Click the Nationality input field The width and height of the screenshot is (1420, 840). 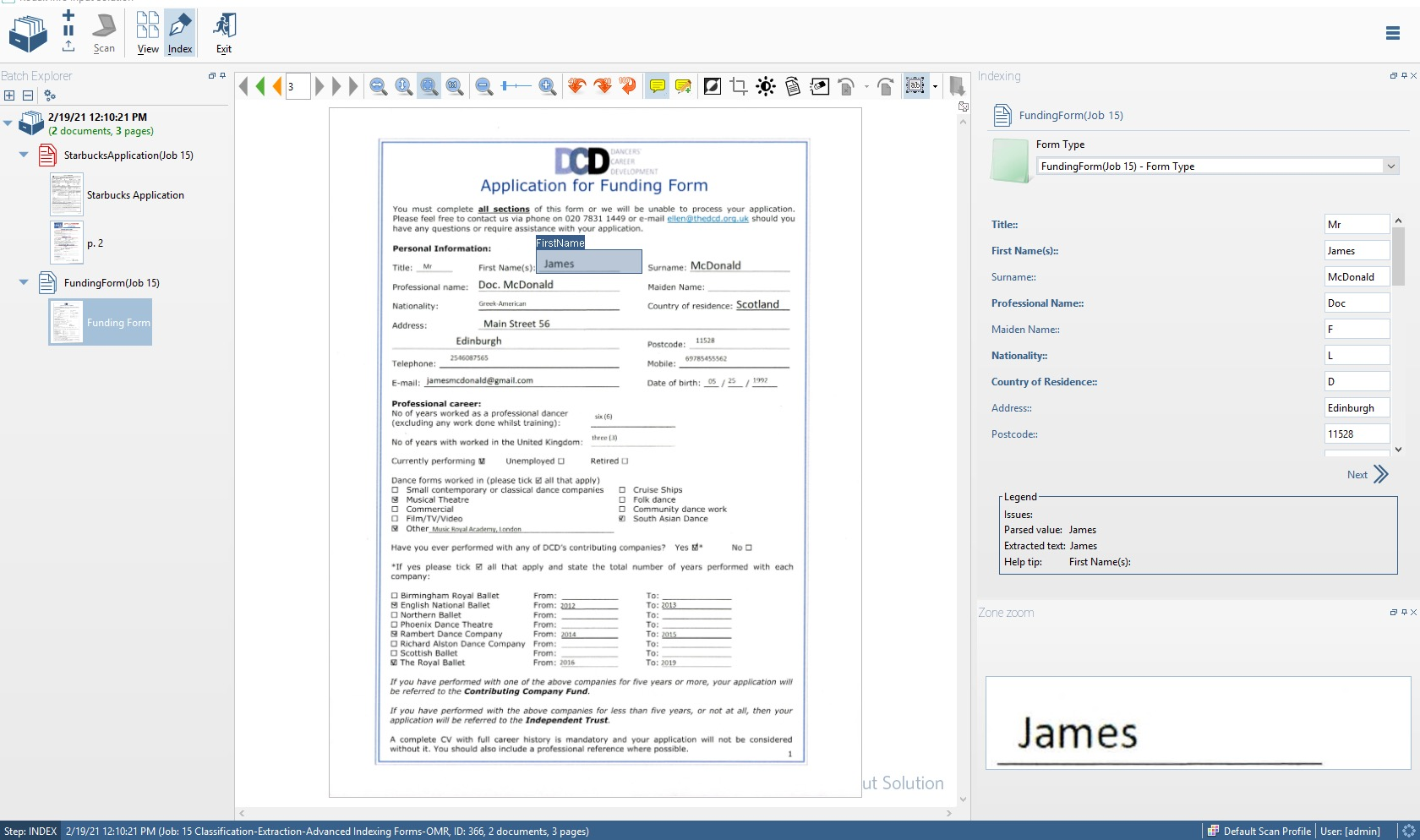pyautogui.click(x=1357, y=356)
